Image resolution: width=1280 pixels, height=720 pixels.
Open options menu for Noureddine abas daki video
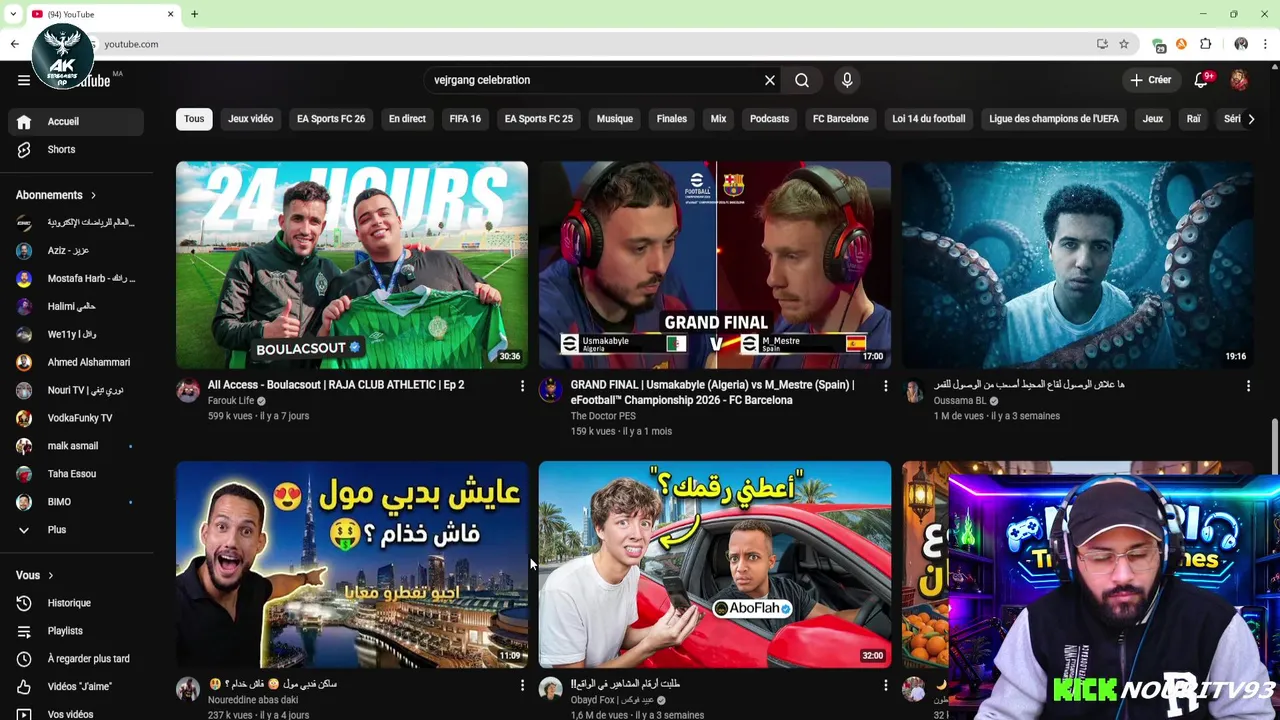[522, 685]
